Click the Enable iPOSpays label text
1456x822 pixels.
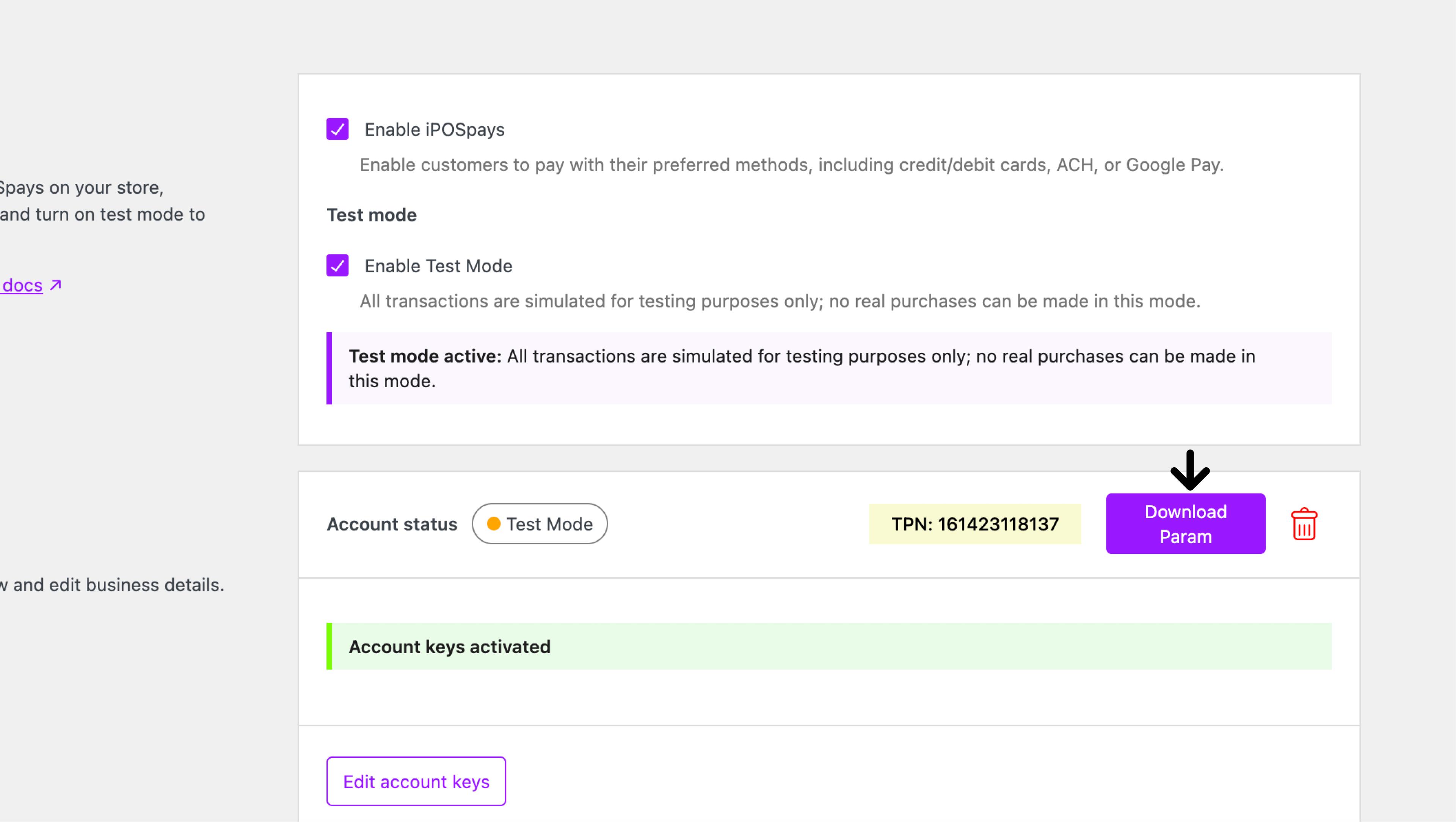pos(434,129)
